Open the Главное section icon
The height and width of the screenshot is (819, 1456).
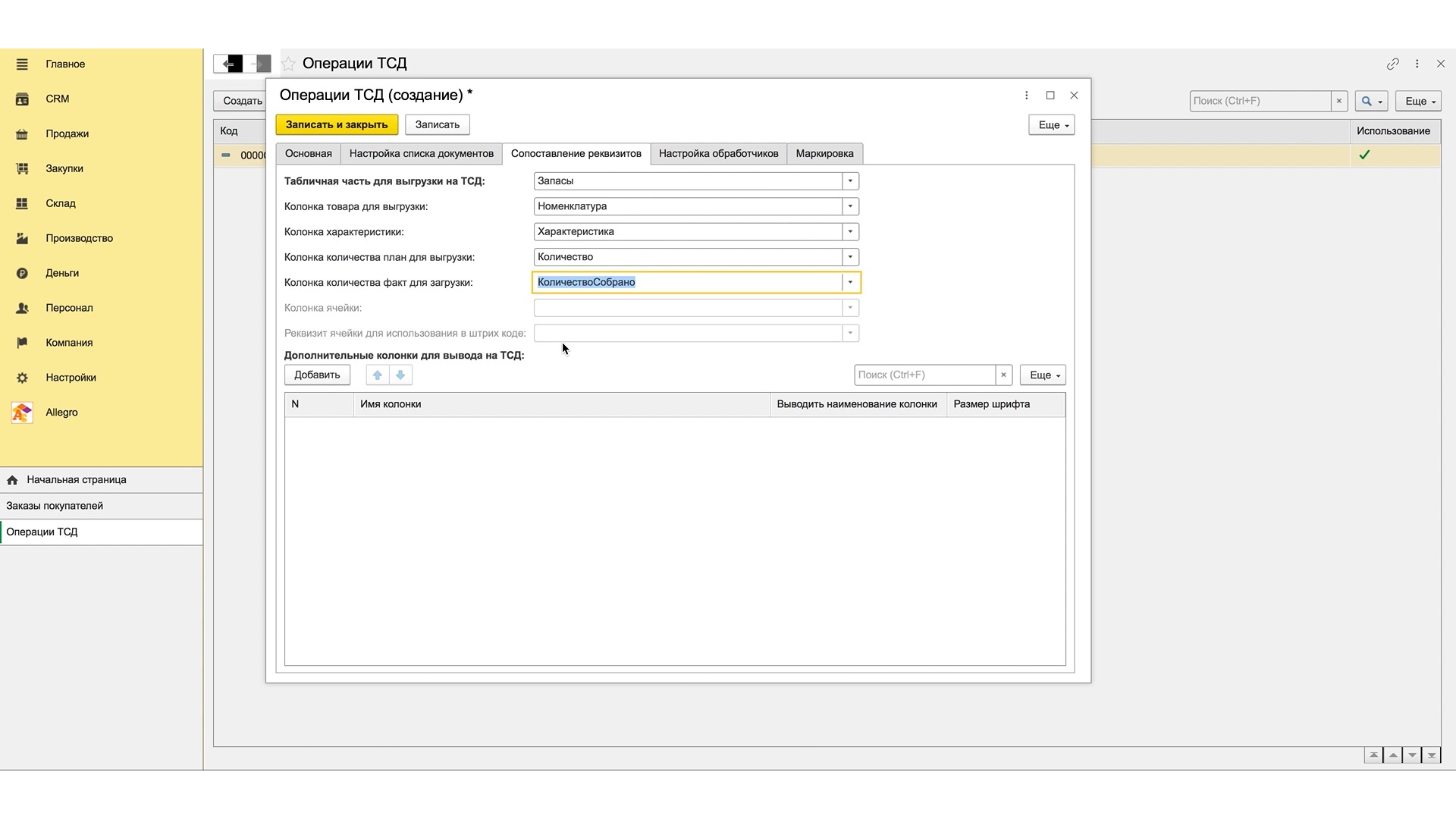(22, 64)
